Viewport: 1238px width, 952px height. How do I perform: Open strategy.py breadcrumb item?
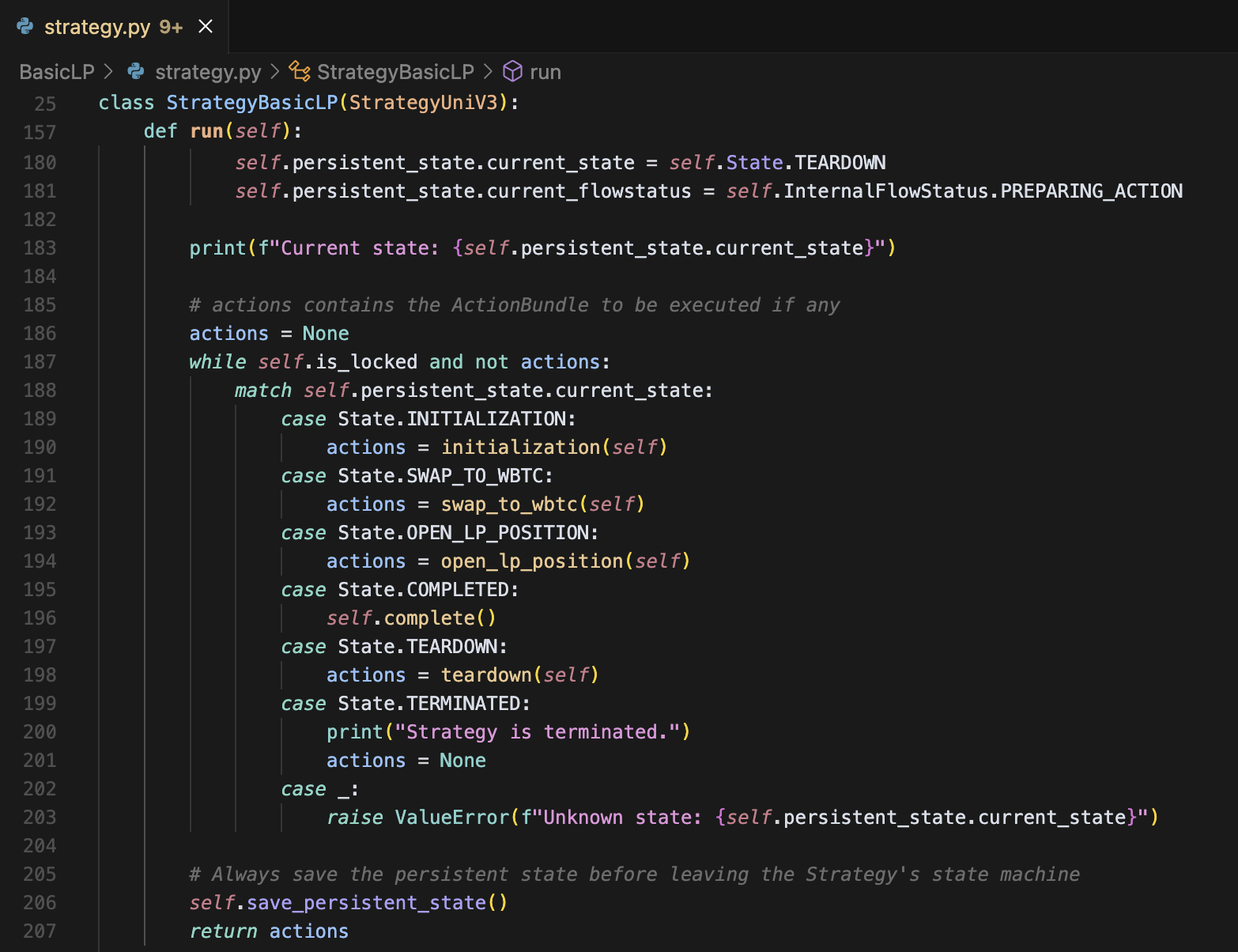click(208, 72)
